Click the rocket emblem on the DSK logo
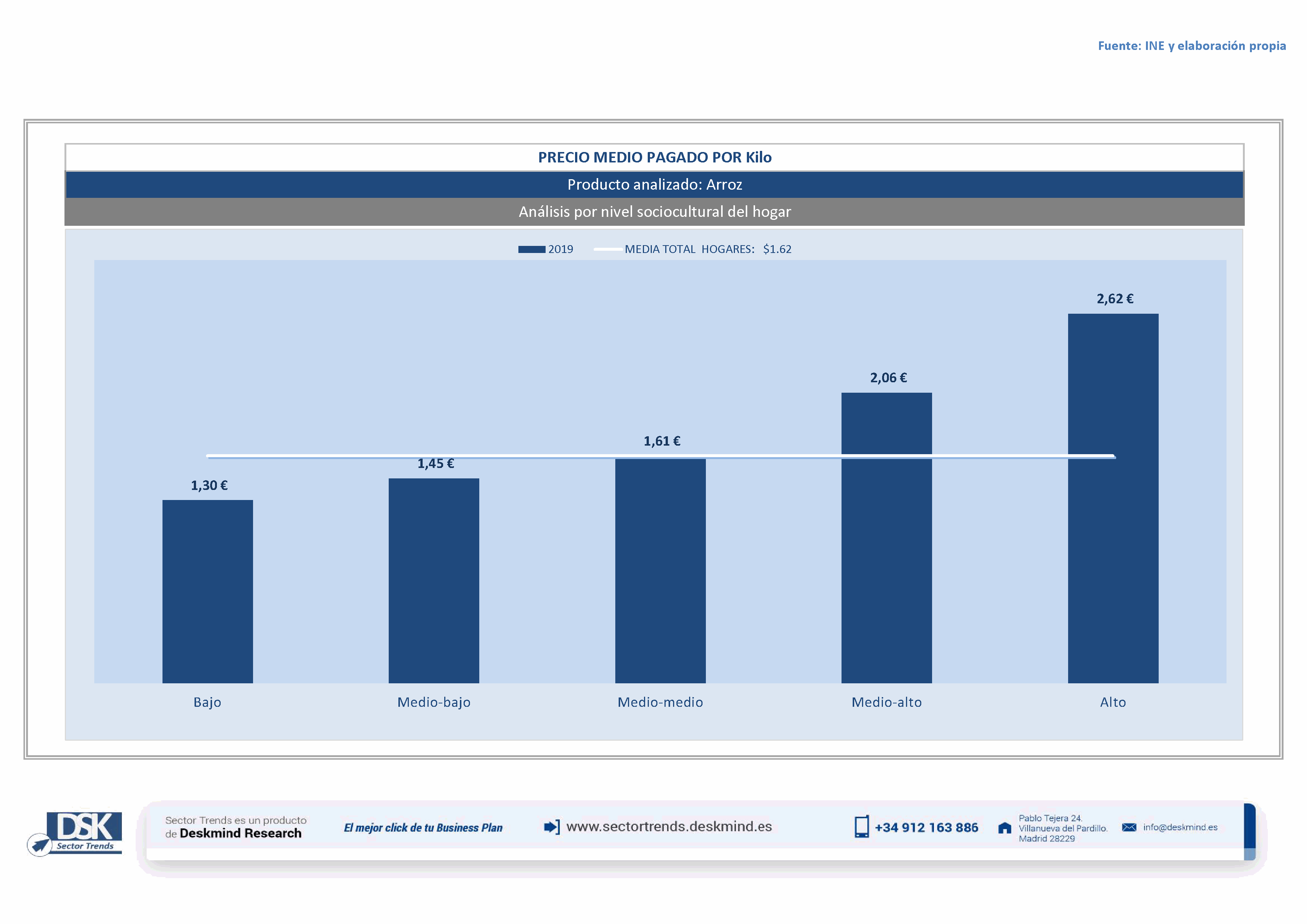 (40, 844)
